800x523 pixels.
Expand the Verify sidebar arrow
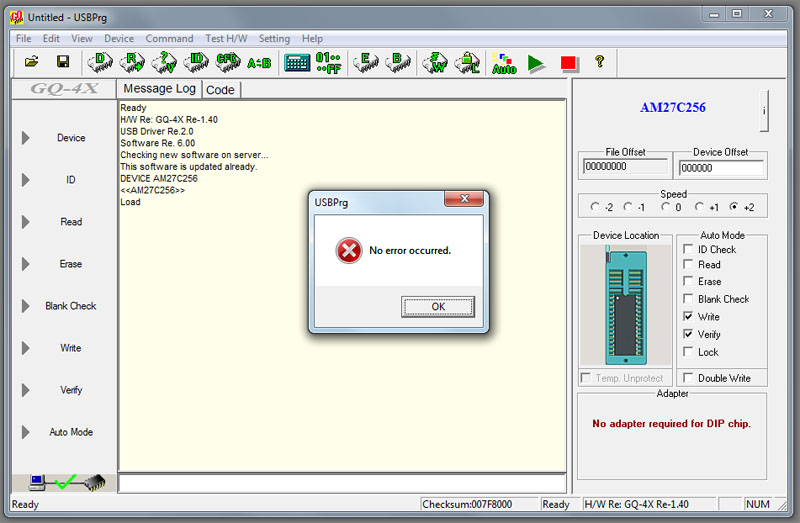click(x=26, y=390)
